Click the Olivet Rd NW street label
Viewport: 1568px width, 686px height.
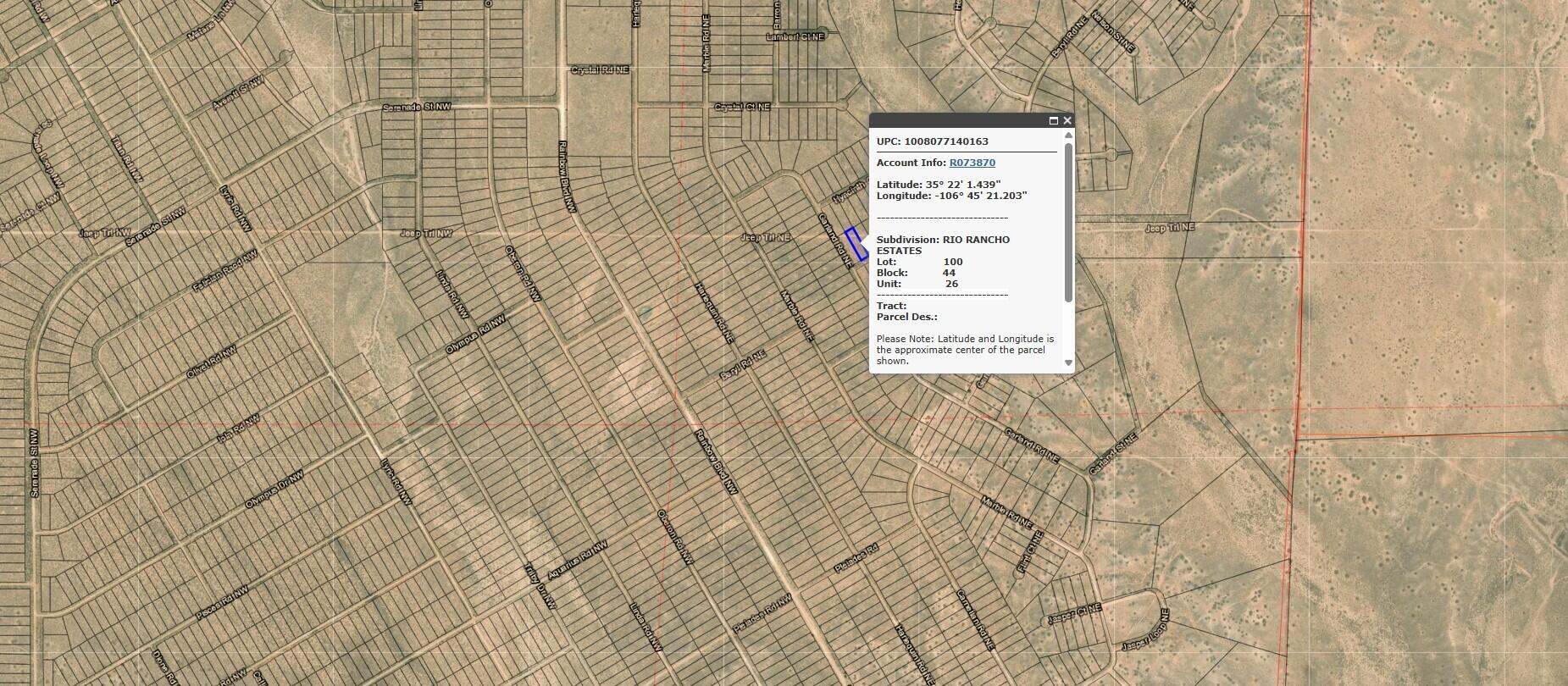(x=211, y=362)
